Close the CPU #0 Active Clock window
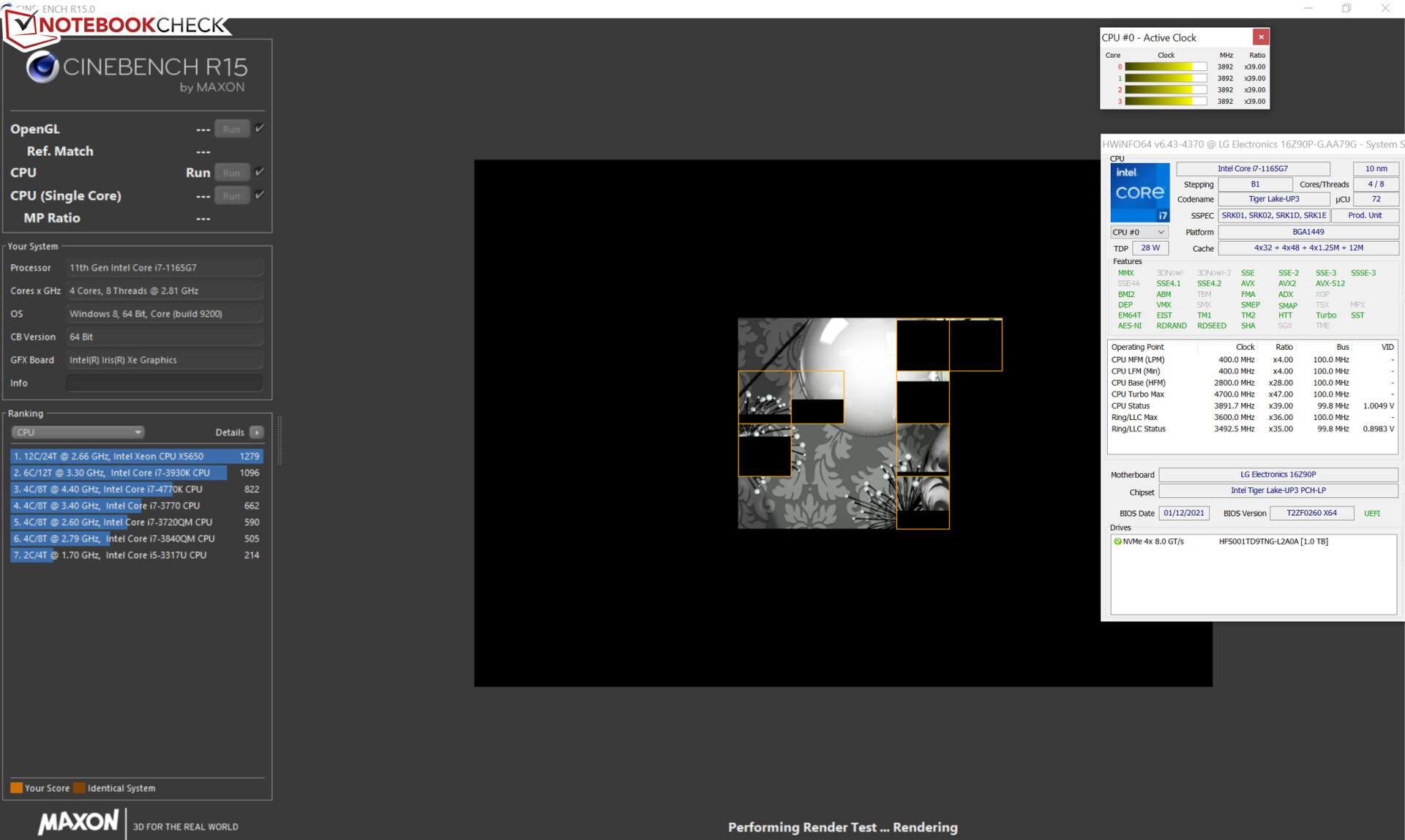 pos(1260,37)
